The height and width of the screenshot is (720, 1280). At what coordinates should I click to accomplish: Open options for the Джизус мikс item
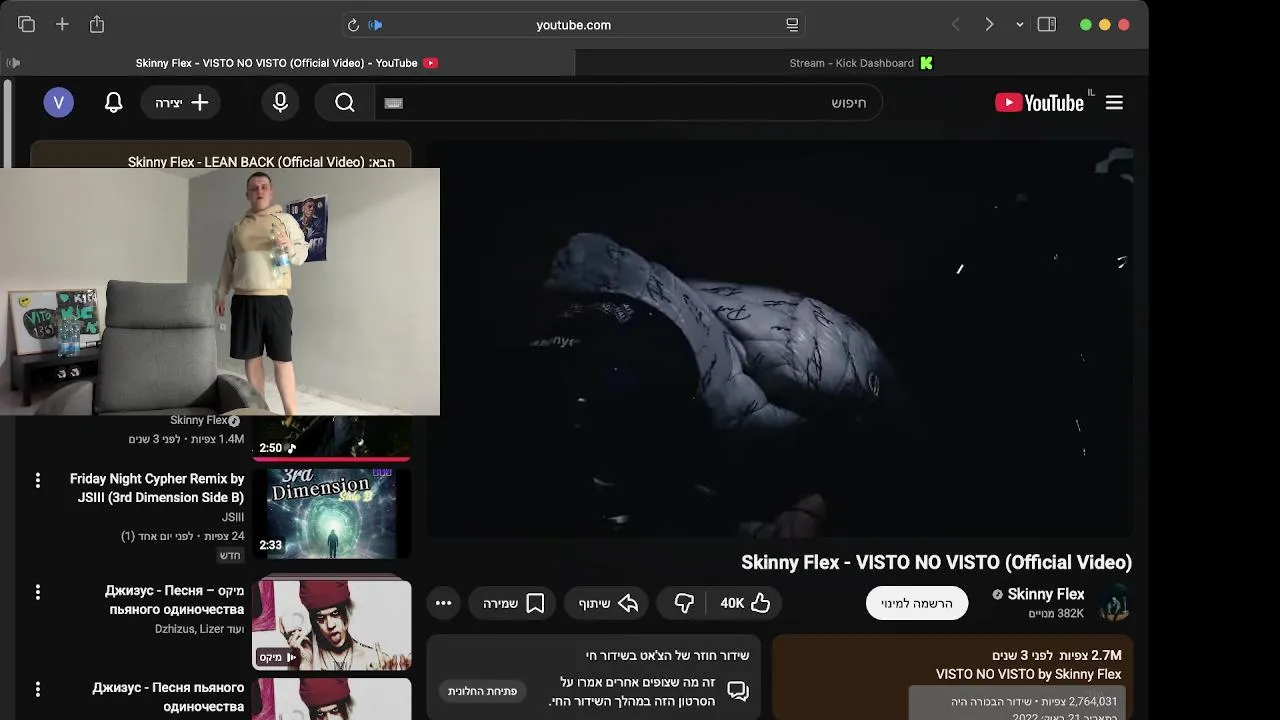pos(38,592)
